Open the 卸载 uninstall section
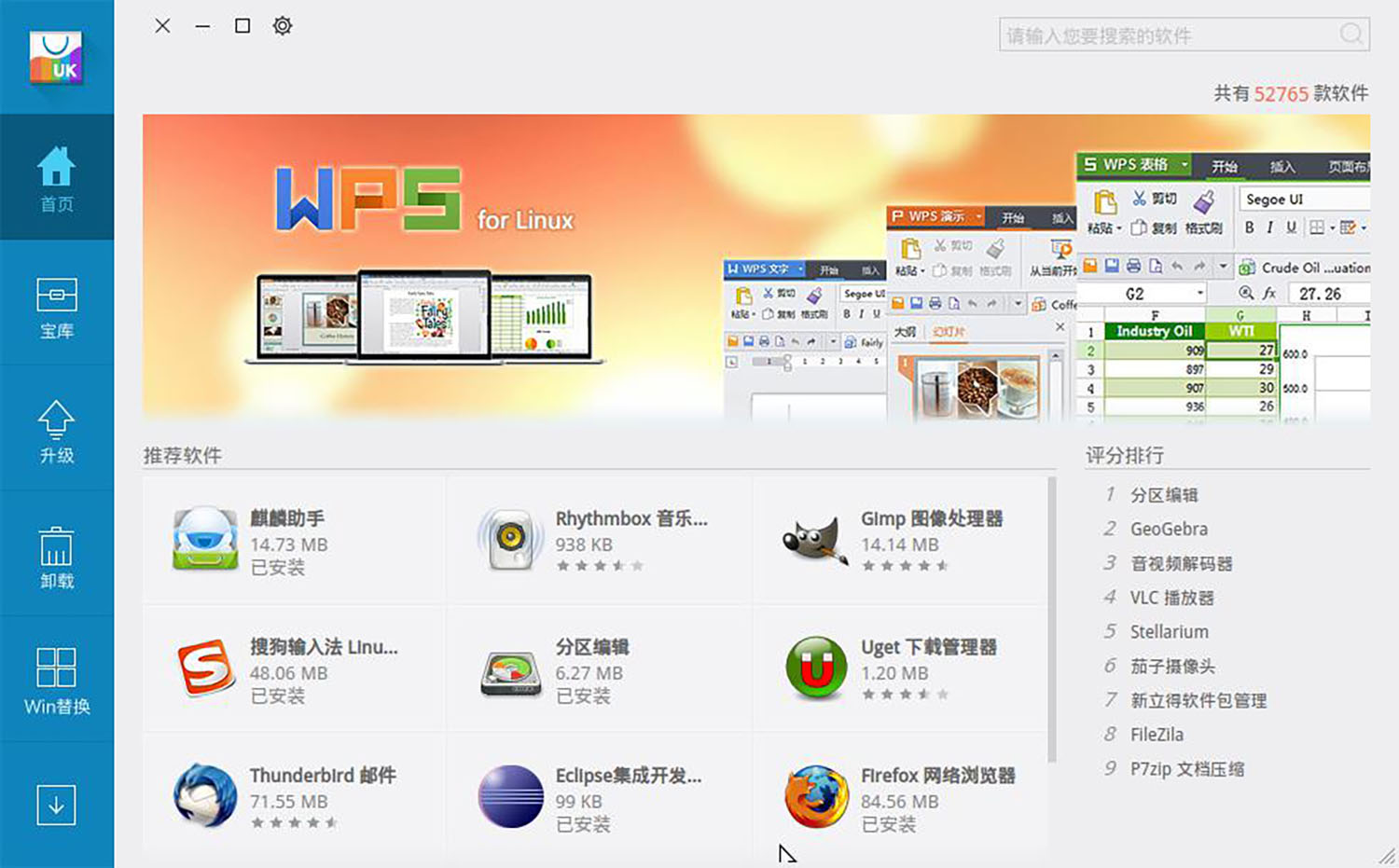This screenshot has height=868, width=1399. click(x=57, y=554)
